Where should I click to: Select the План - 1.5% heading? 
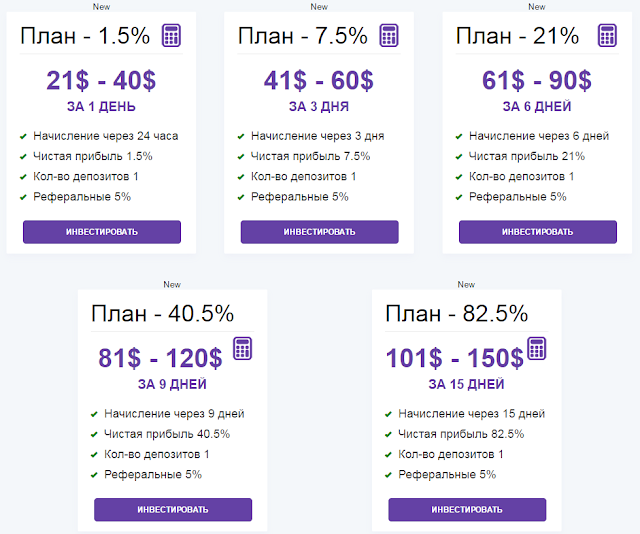pyautogui.click(x=85, y=36)
